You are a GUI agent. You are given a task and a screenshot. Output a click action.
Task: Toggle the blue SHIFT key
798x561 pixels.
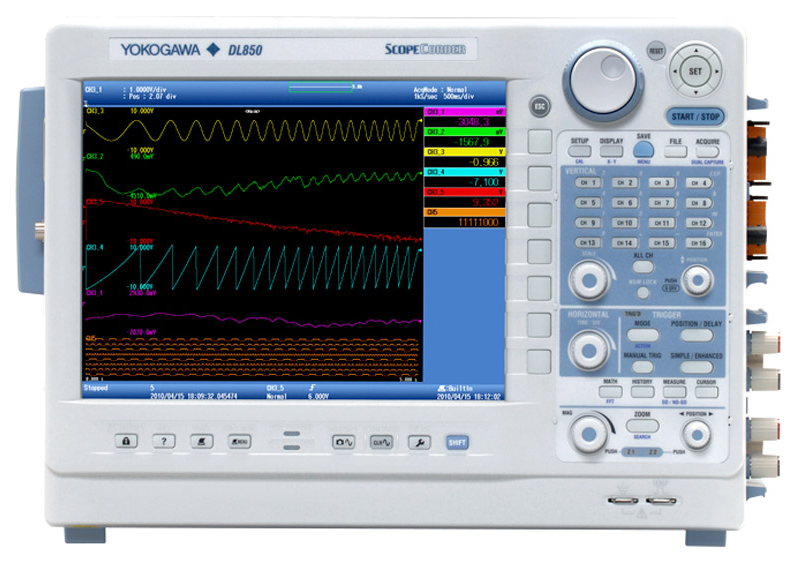pyautogui.click(x=457, y=441)
